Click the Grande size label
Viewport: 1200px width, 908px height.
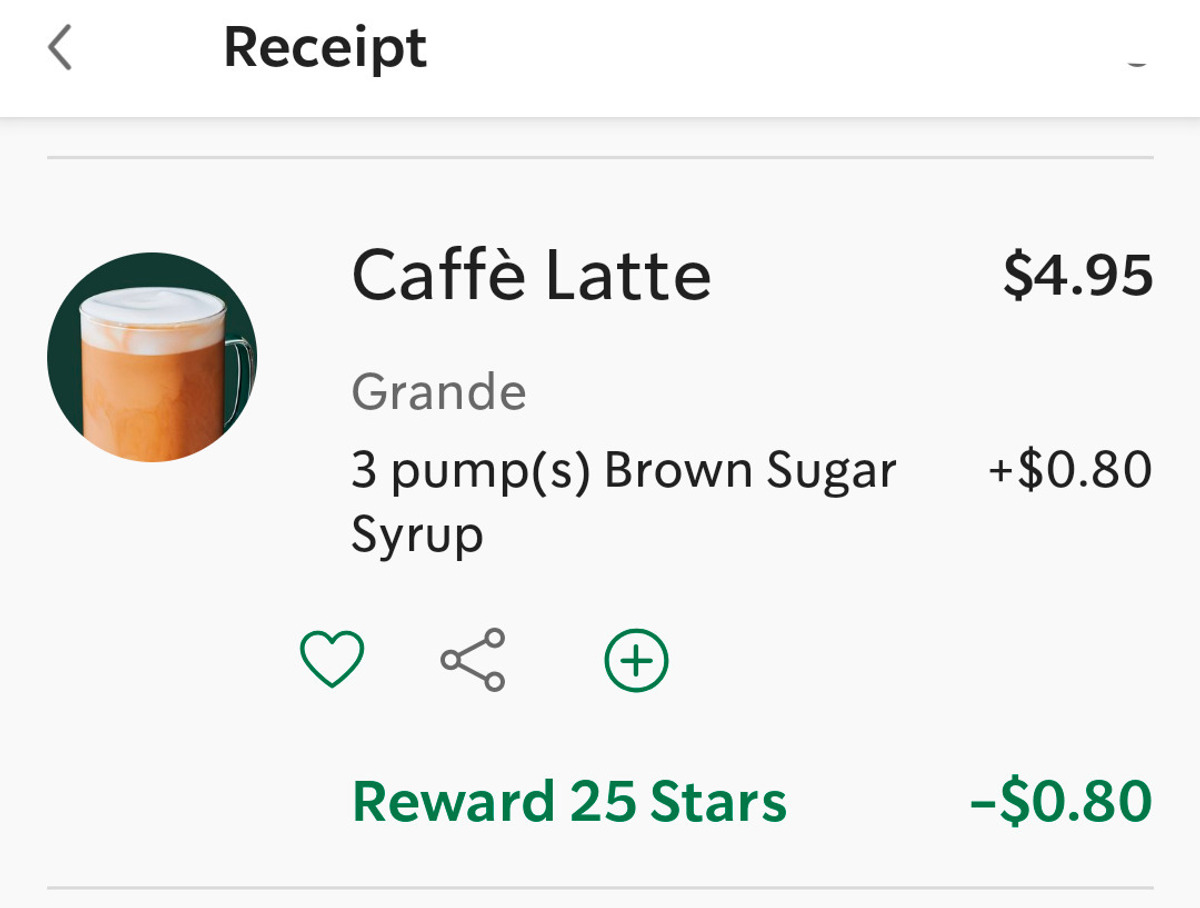(438, 392)
